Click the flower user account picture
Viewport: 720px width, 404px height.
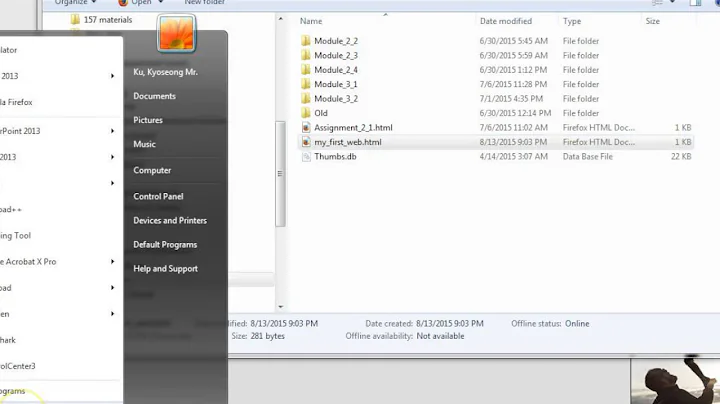(177, 34)
